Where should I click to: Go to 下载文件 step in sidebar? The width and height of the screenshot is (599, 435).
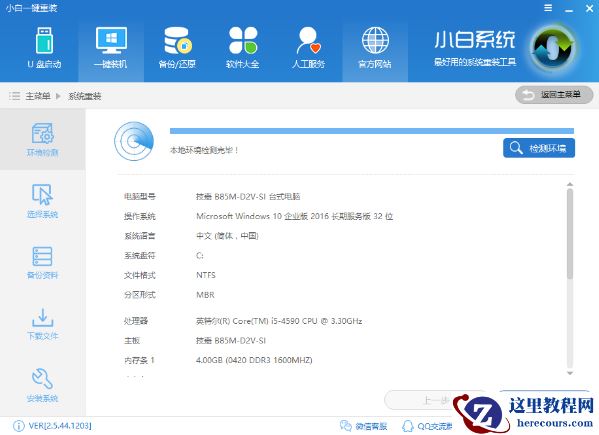click(x=42, y=324)
